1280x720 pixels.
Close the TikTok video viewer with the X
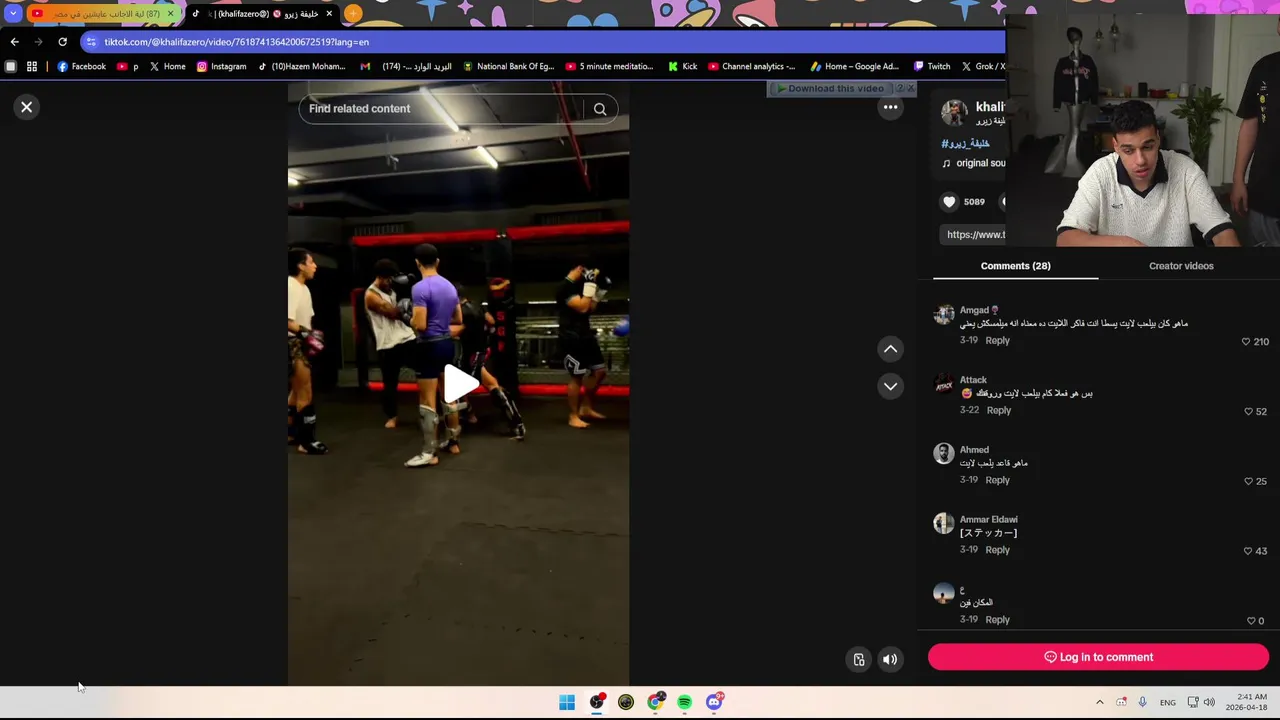point(27,107)
